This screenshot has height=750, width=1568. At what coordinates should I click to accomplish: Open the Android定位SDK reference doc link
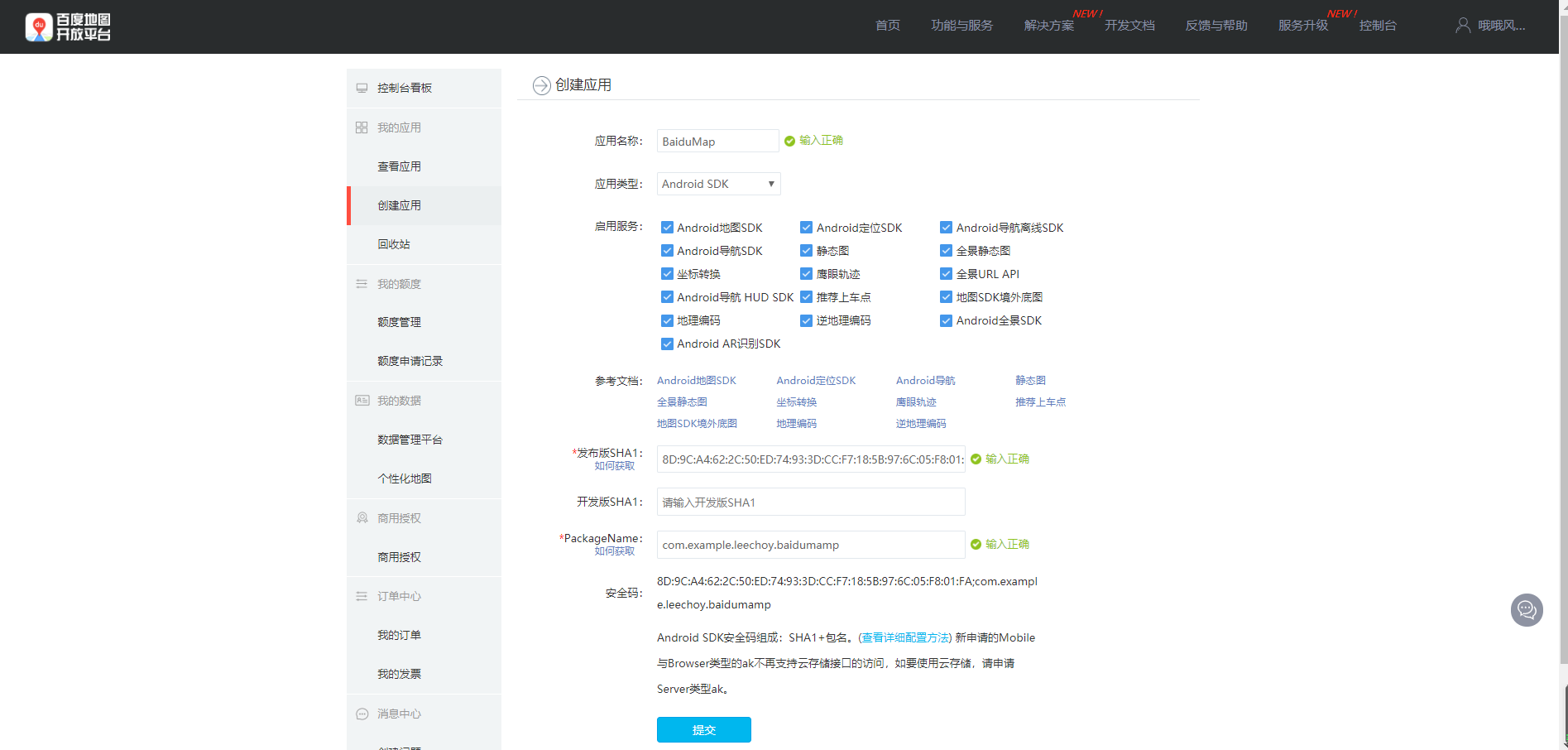pyautogui.click(x=816, y=381)
